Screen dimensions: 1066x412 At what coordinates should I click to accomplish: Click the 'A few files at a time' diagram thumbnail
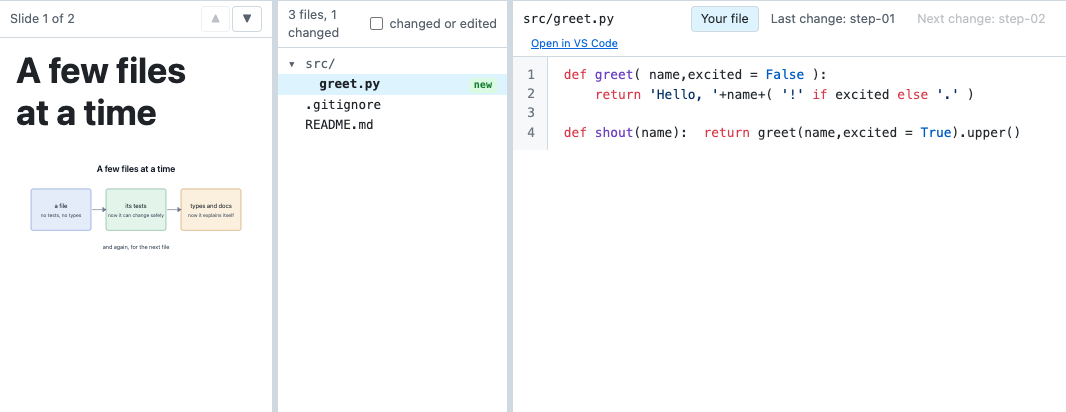[x=136, y=207]
